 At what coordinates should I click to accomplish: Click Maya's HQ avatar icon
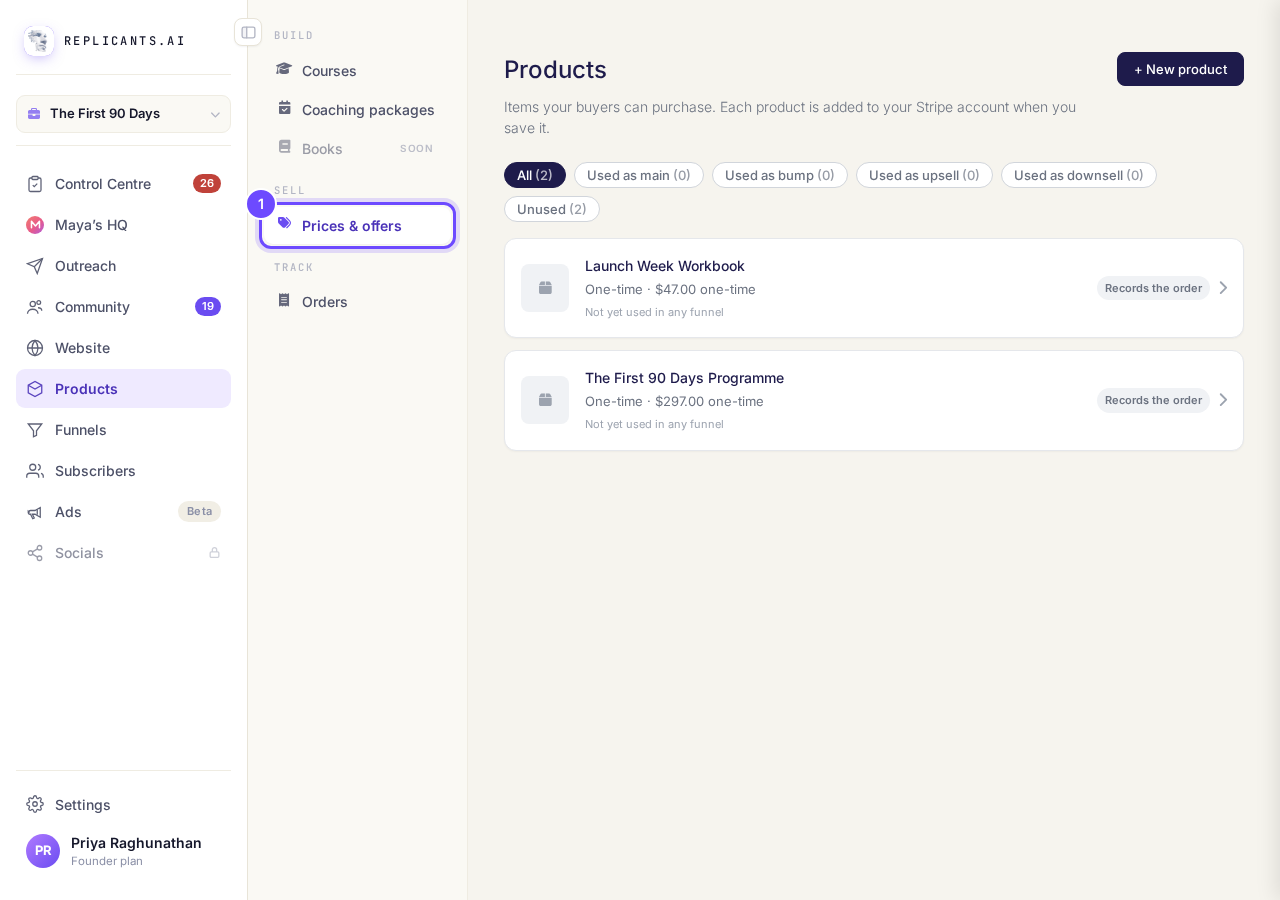pos(35,225)
